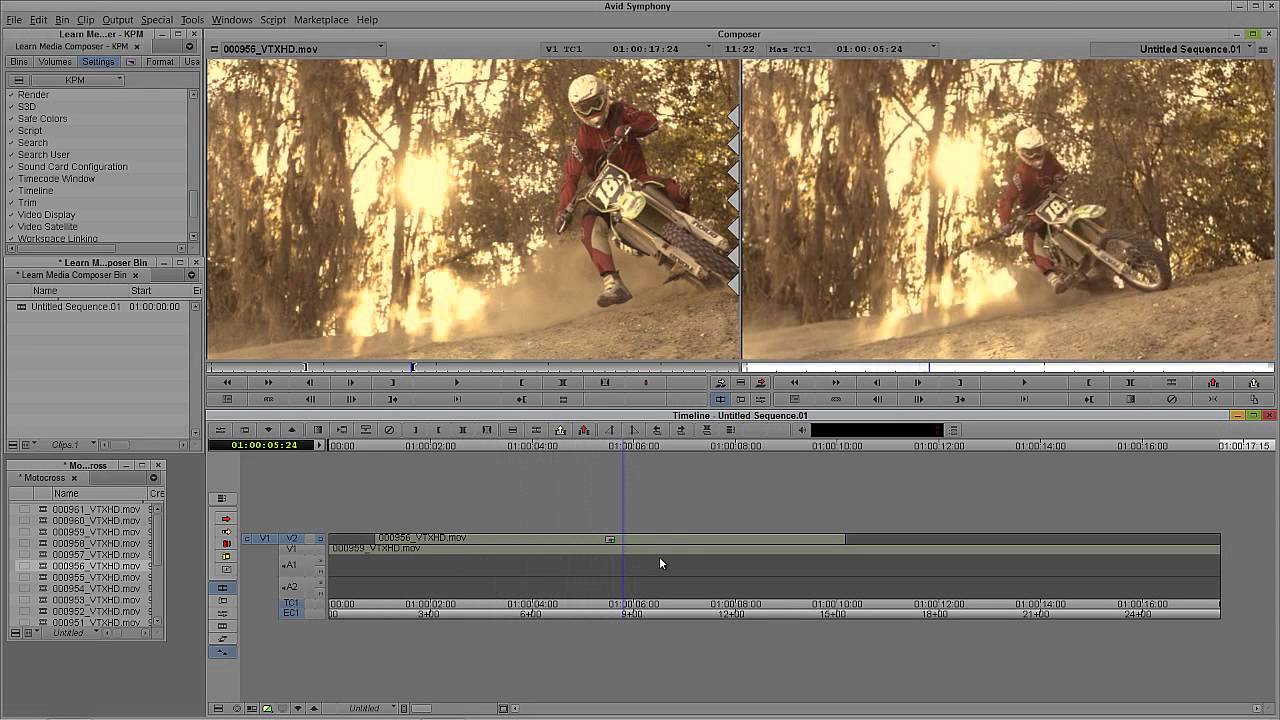Open the Sound Card Configuration setting
Image resolution: width=1280 pixels, height=720 pixels.
72,167
